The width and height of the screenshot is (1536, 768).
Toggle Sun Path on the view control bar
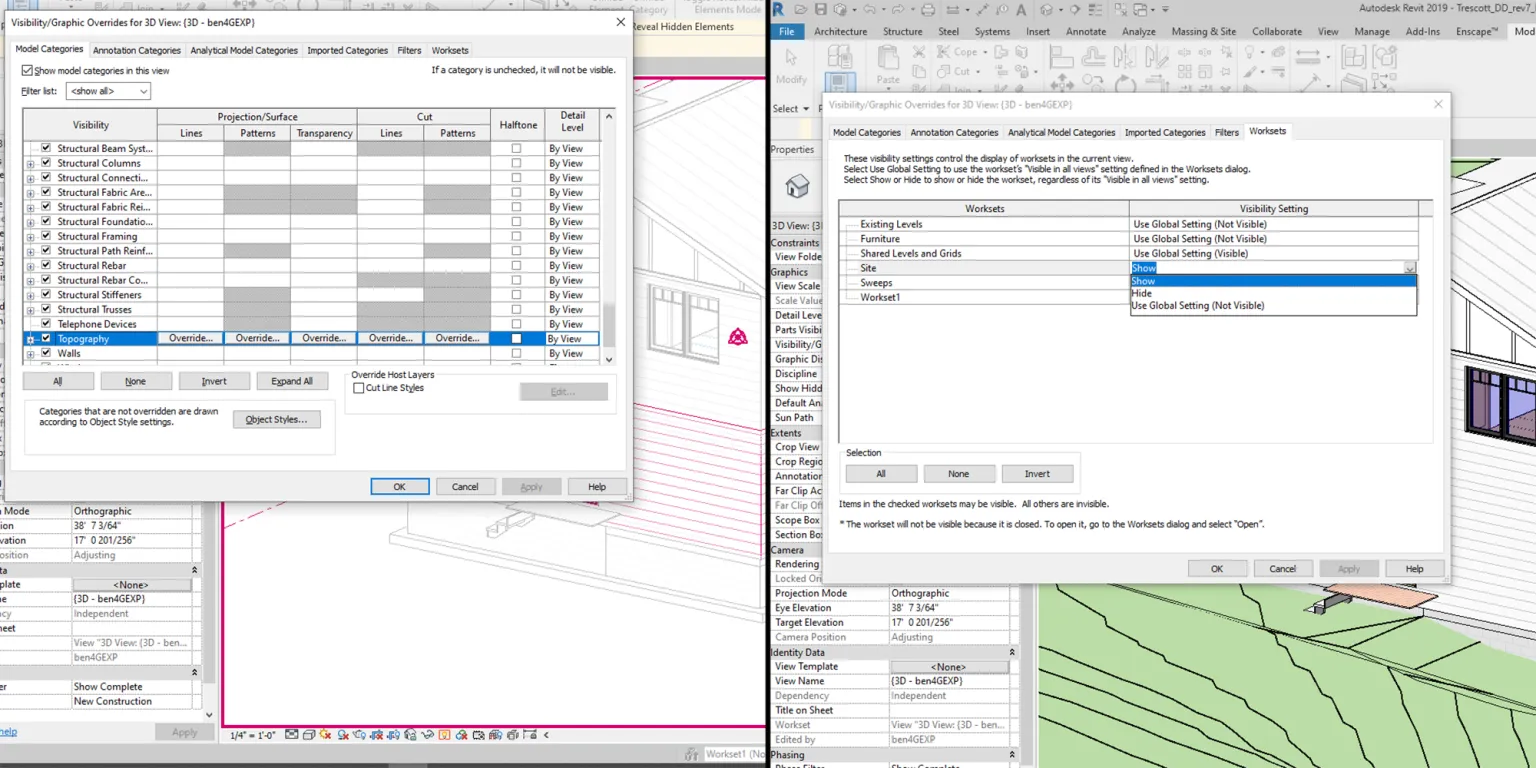tap(324, 734)
